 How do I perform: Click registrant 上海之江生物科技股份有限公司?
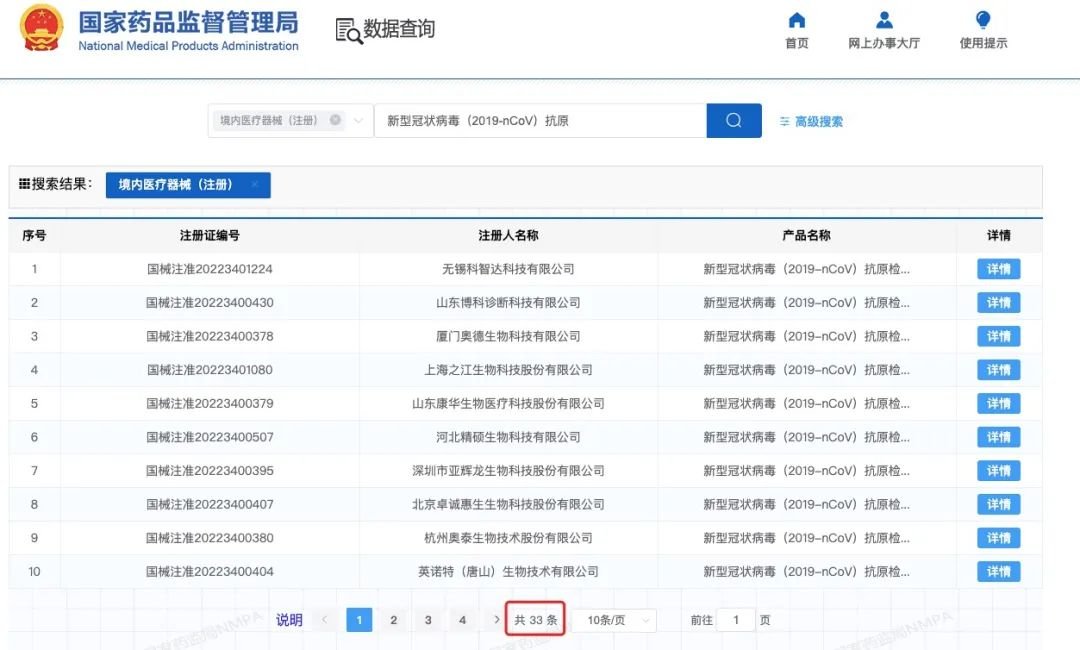pyautogui.click(x=508, y=370)
